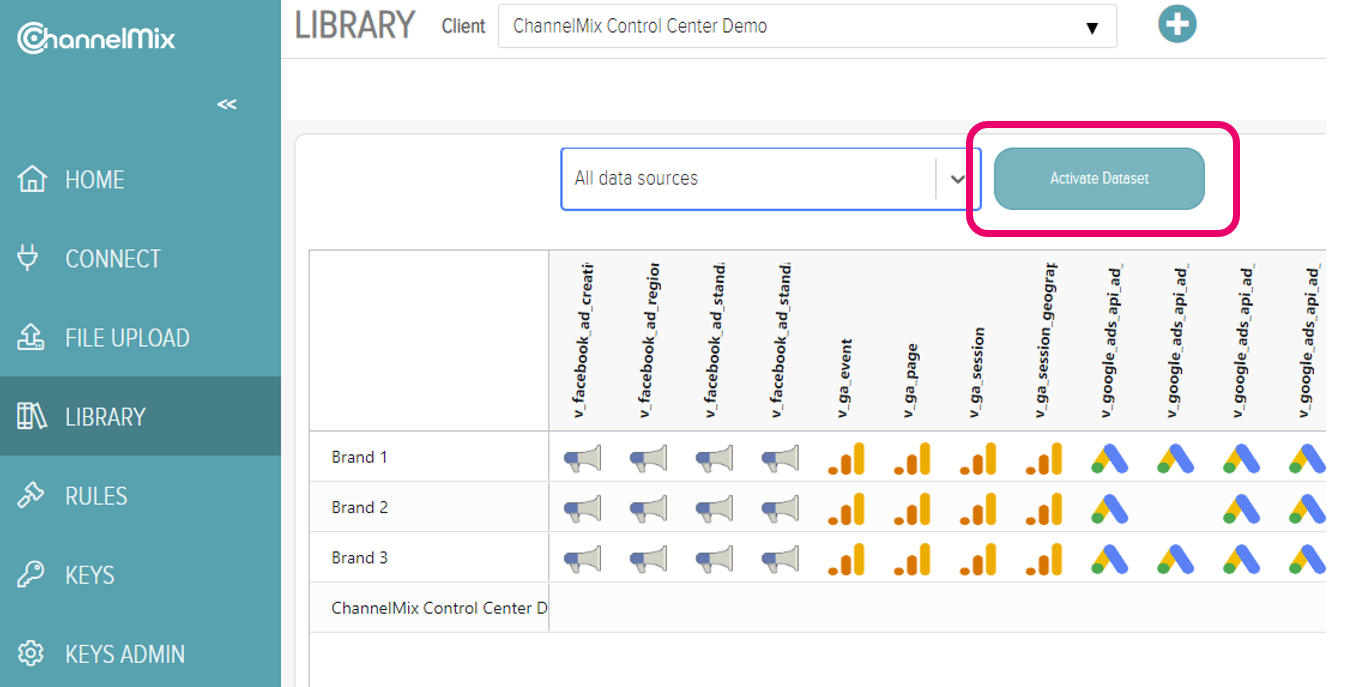This screenshot has width=1366, height=687.
Task: Select Brand 1 v_ga_page analytics icon
Action: tap(912, 458)
